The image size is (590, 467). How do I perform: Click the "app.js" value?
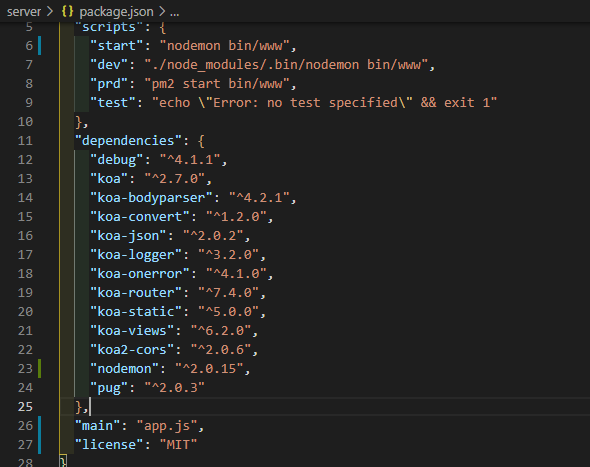point(167,426)
